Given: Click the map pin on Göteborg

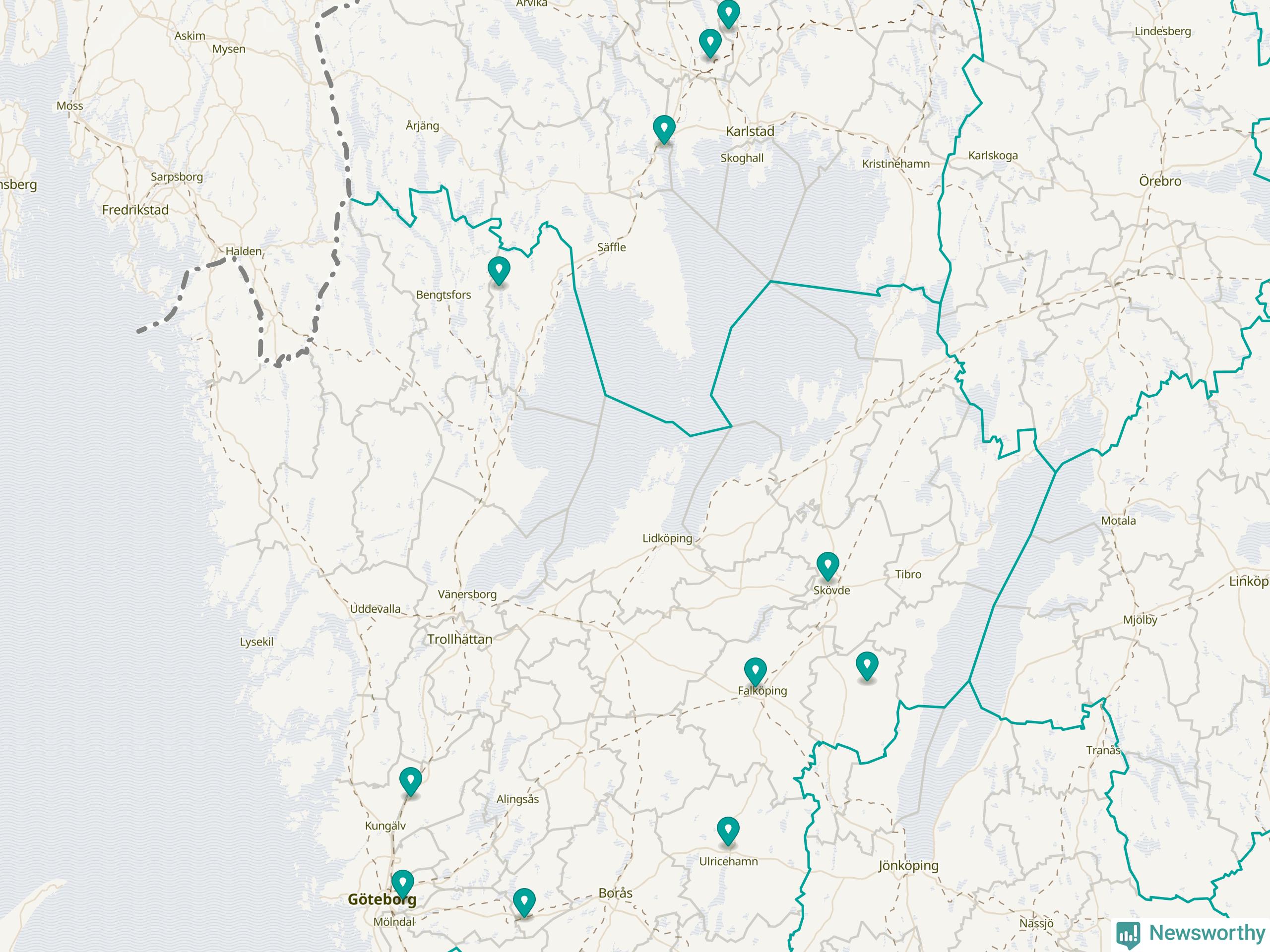Looking at the screenshot, I should pos(402,884).
